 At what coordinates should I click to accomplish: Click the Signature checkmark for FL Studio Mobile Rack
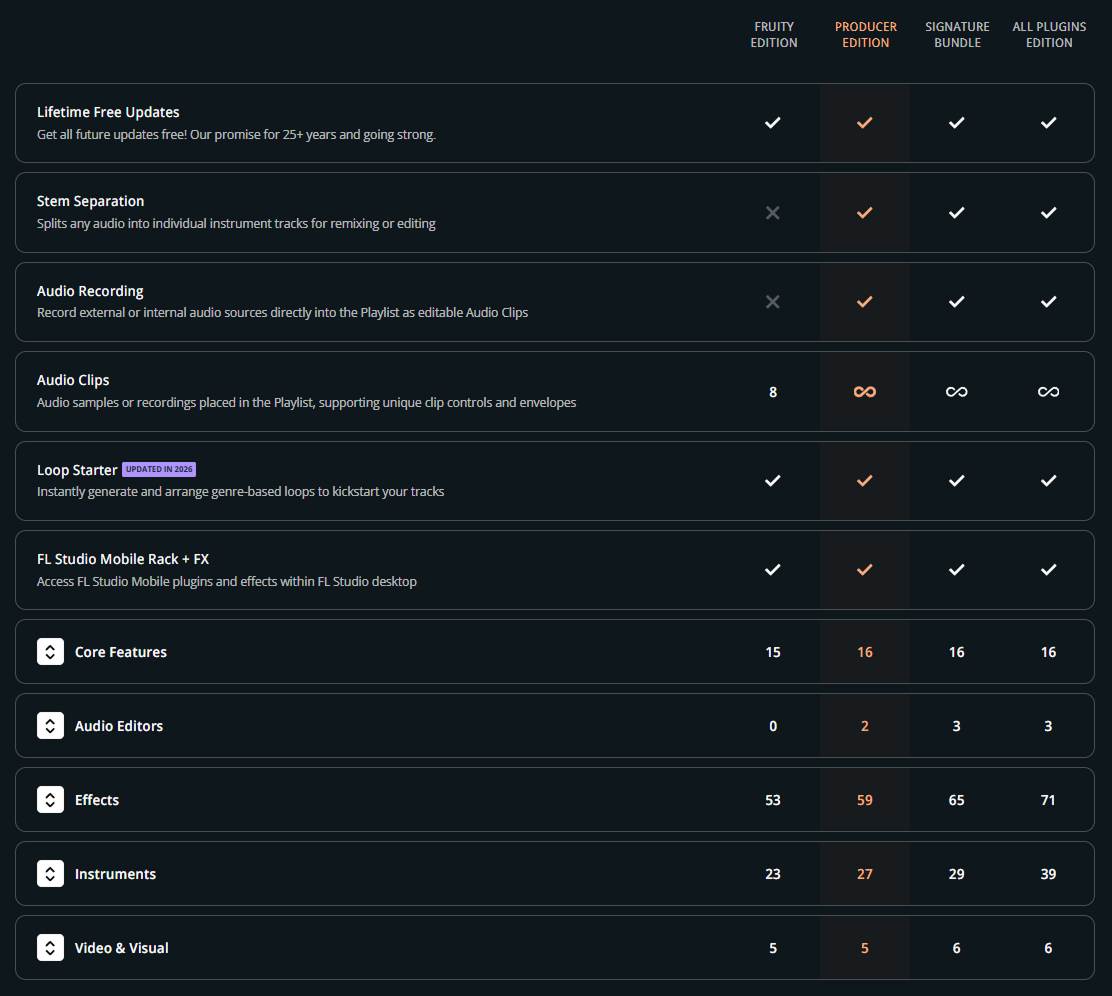coord(957,570)
